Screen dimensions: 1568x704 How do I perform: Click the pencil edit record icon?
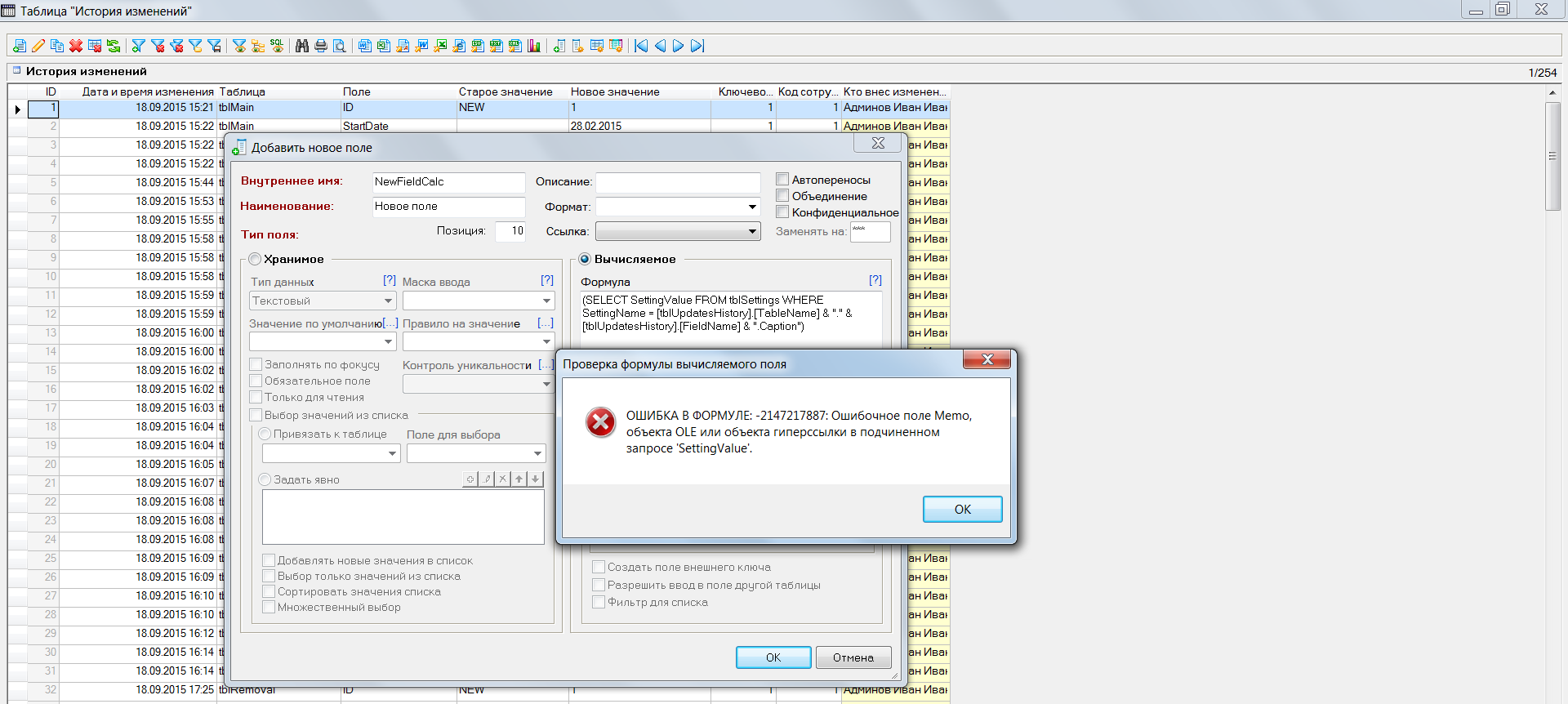(38, 46)
